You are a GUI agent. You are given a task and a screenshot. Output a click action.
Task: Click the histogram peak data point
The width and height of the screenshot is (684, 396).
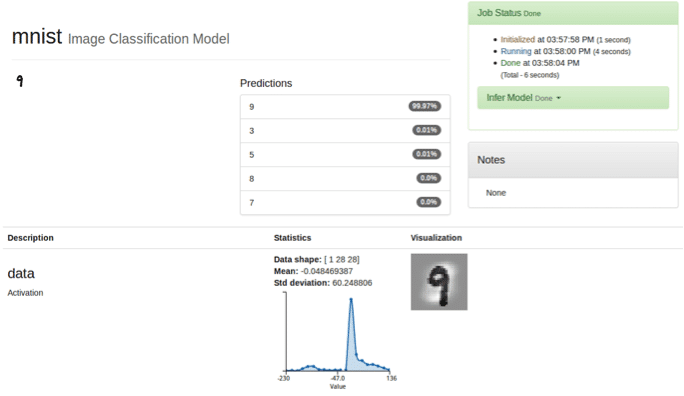(x=351, y=299)
